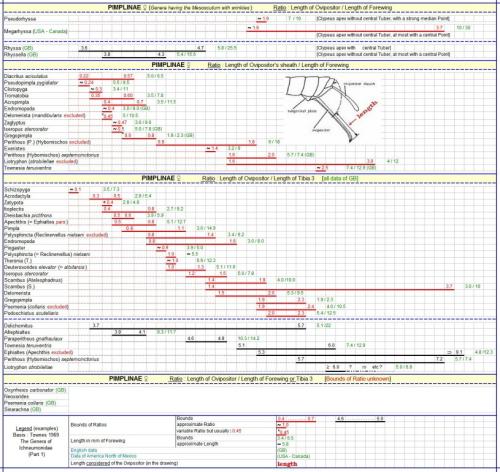Click the ovipositor anatomy drawing
The height and width of the screenshot is (472, 500).
[x=331, y=109]
